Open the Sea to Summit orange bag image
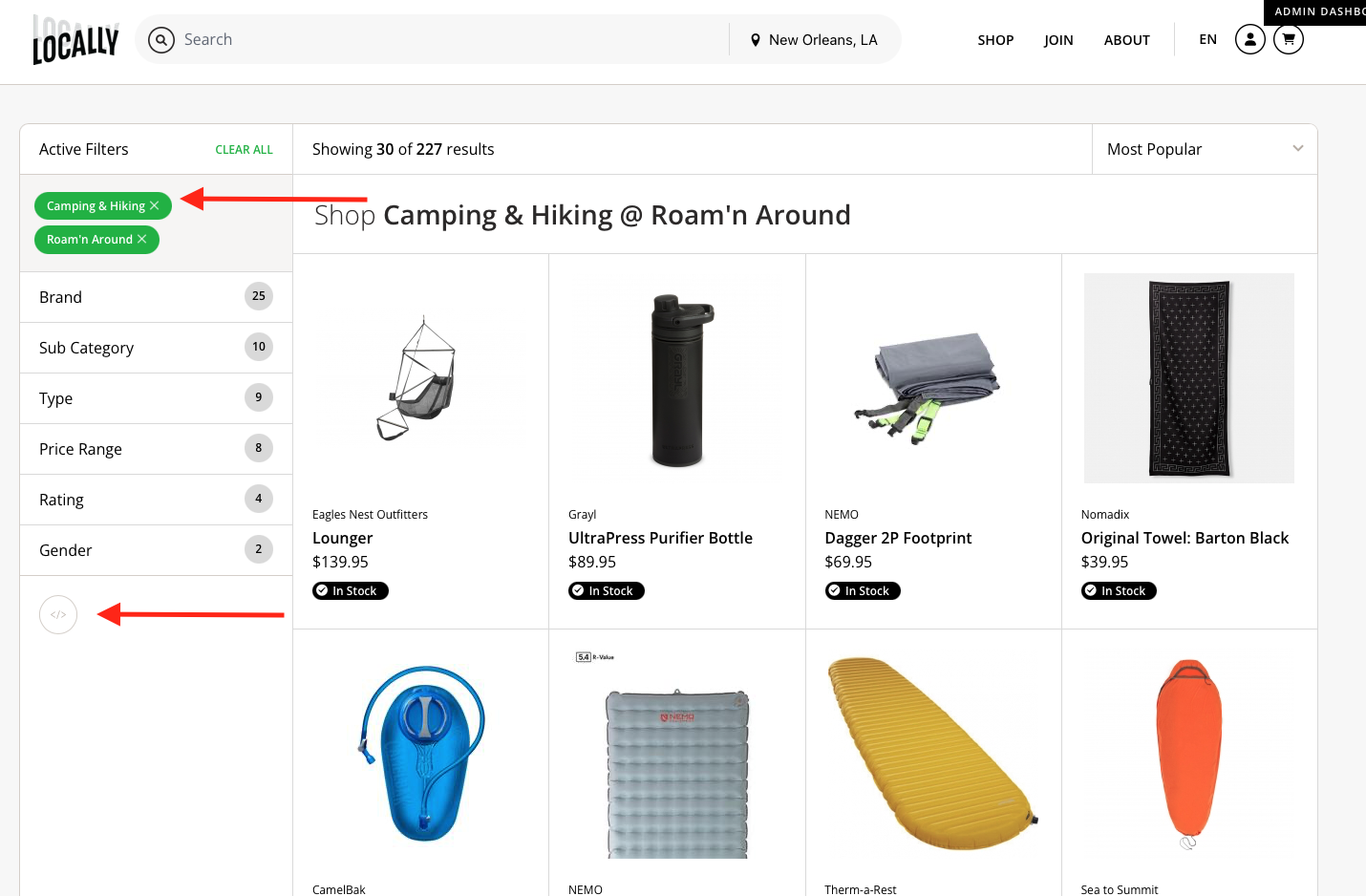Screen dimensions: 1366x896 tap(1188, 753)
